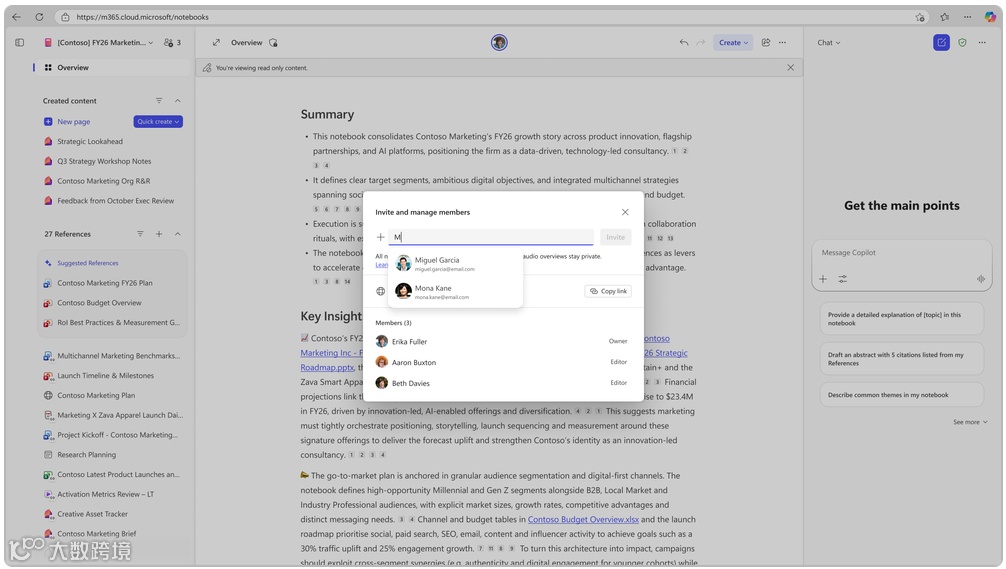1006x569 pixels.
Task: Click Suggested References label
Action: [87, 263]
